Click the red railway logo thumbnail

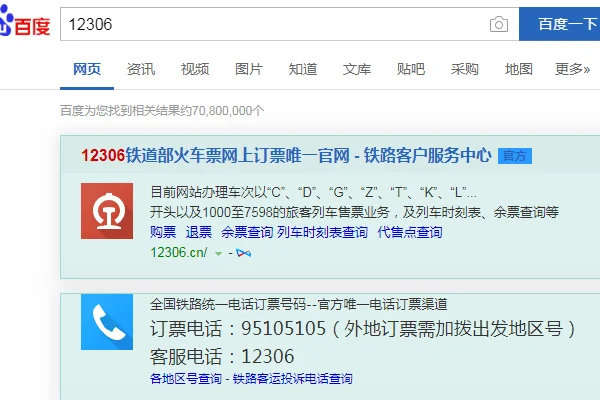[x=107, y=211]
